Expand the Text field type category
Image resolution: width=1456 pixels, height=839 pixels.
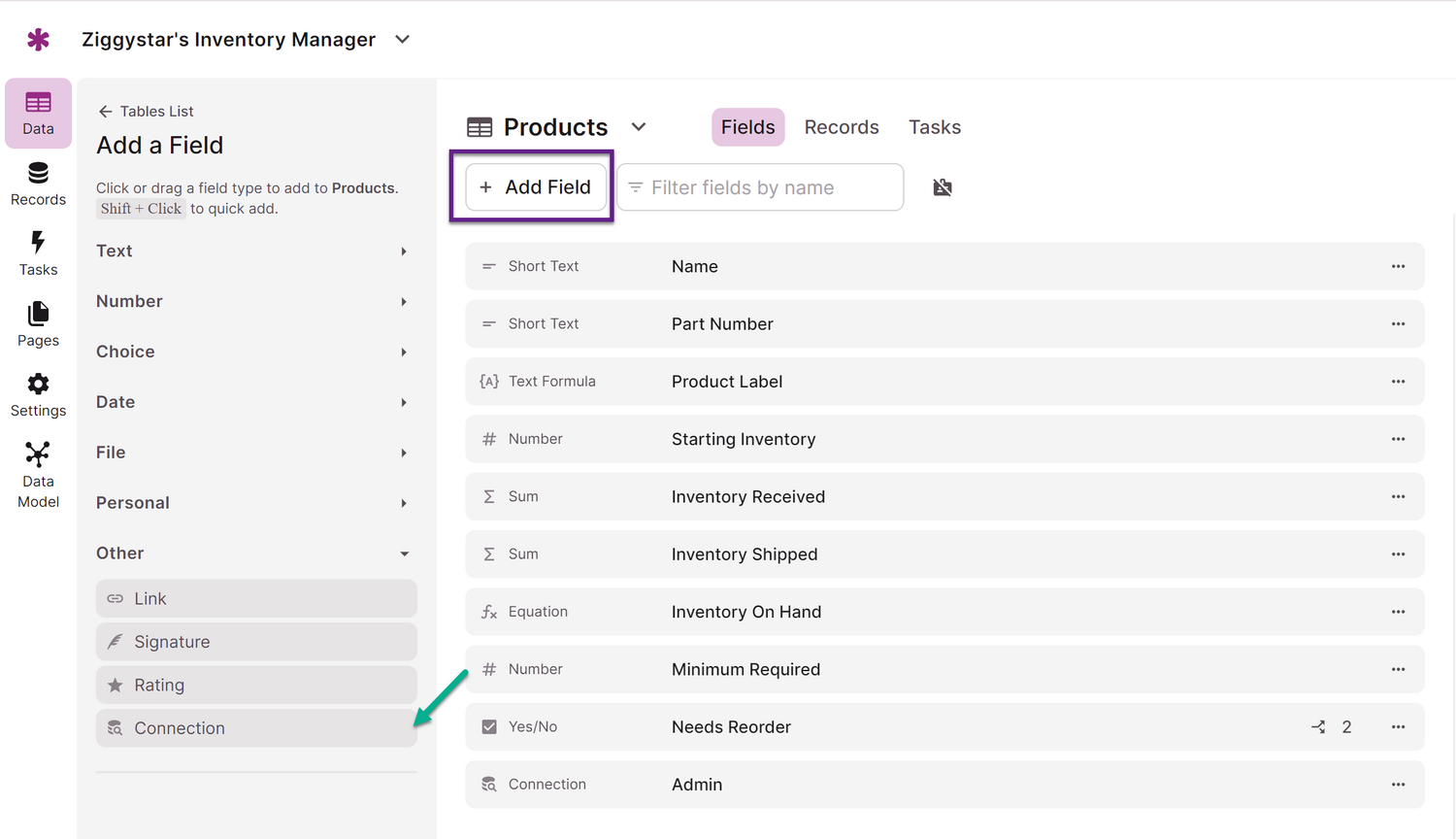251,251
